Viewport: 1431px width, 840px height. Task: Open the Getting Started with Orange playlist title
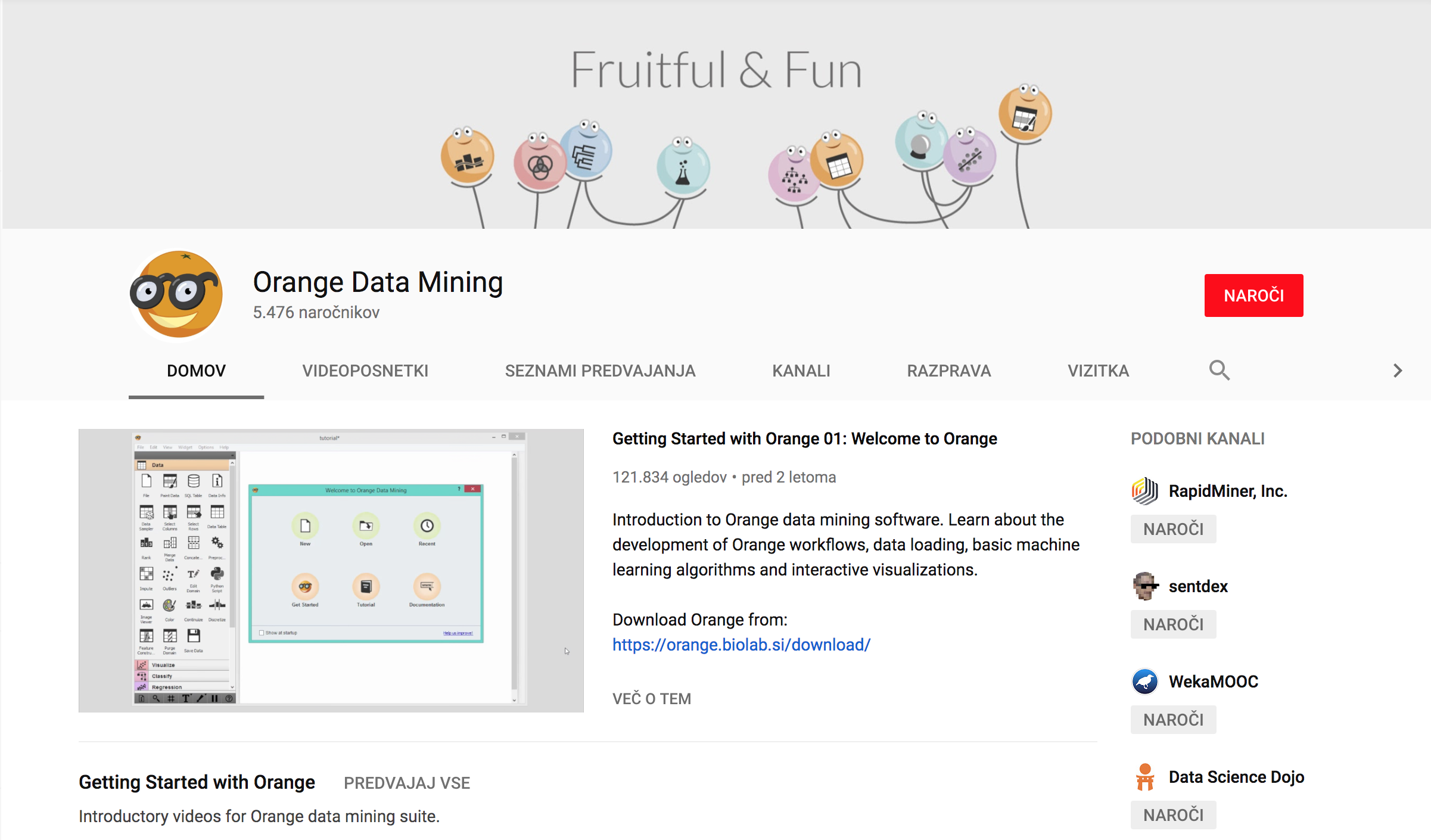[197, 782]
